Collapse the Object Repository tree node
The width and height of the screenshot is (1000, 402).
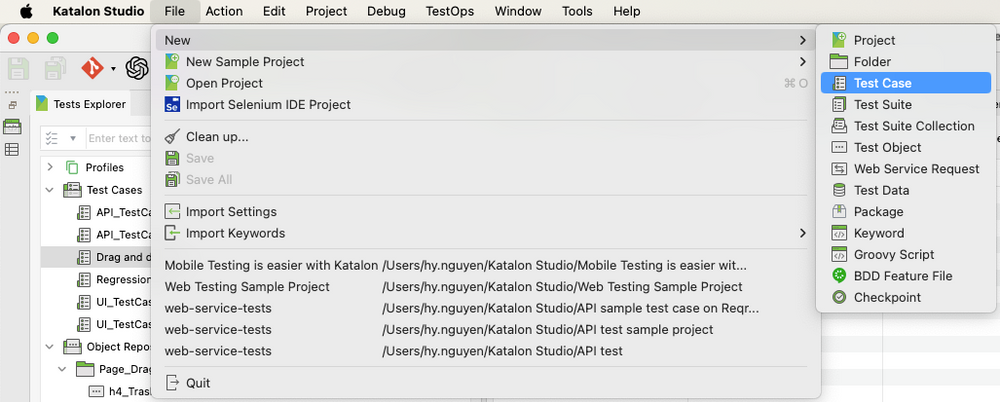point(50,346)
